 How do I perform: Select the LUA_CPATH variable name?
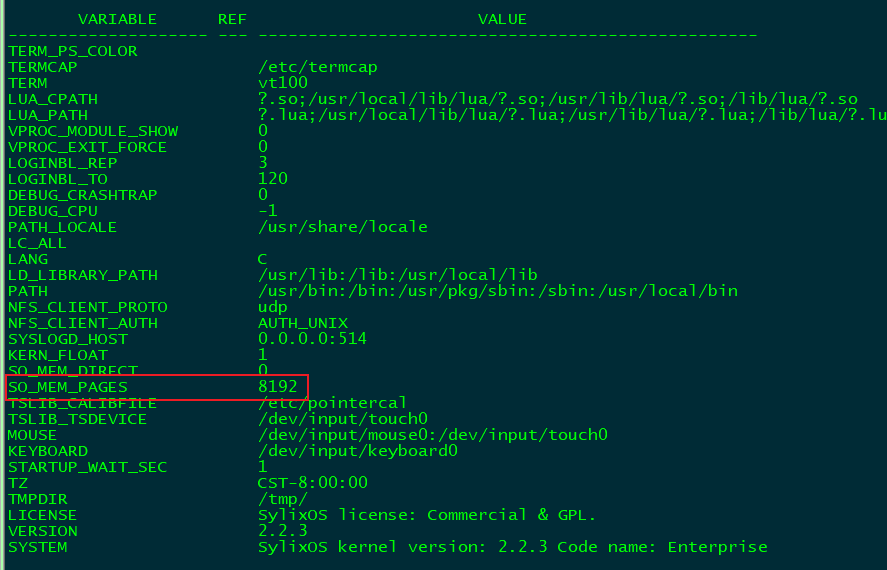[x=53, y=100]
